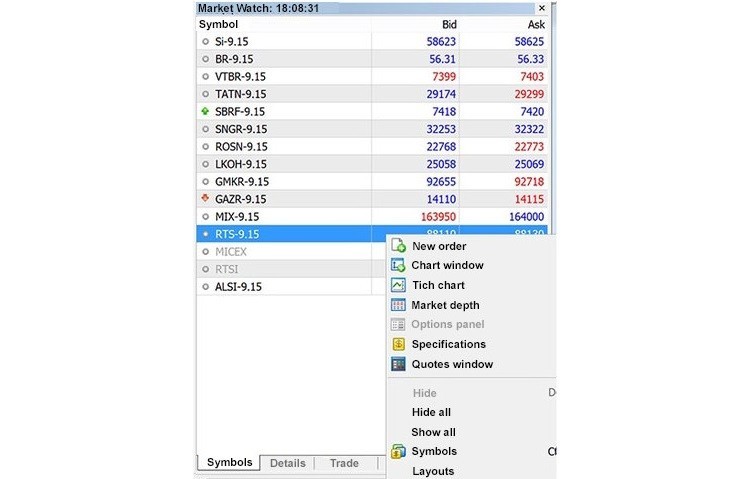Click GMKR-9.15 ask value 92718
This screenshot has height=479, width=750.
(x=529, y=182)
